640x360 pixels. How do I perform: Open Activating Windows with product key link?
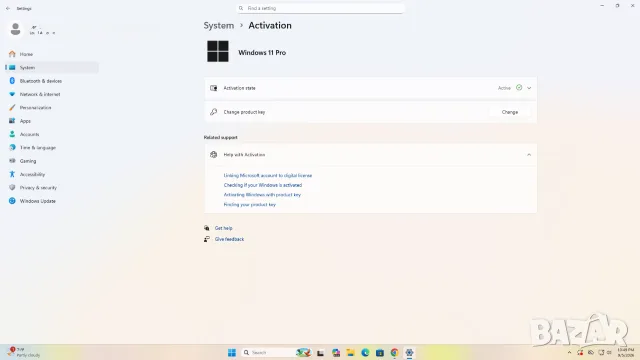262,195
